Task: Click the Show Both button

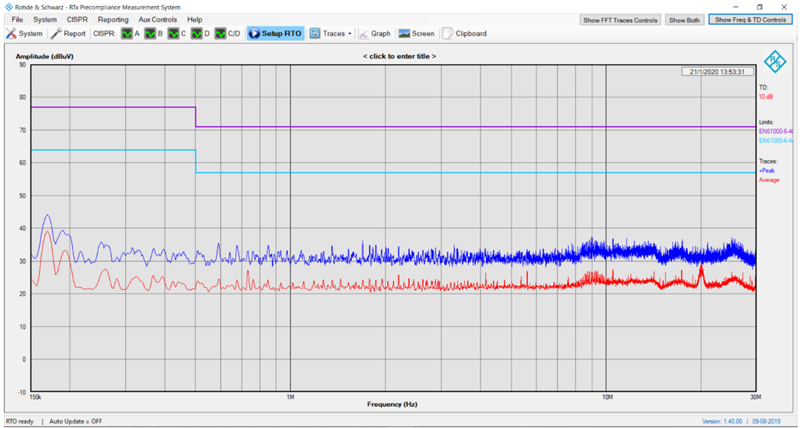Action: pos(685,20)
